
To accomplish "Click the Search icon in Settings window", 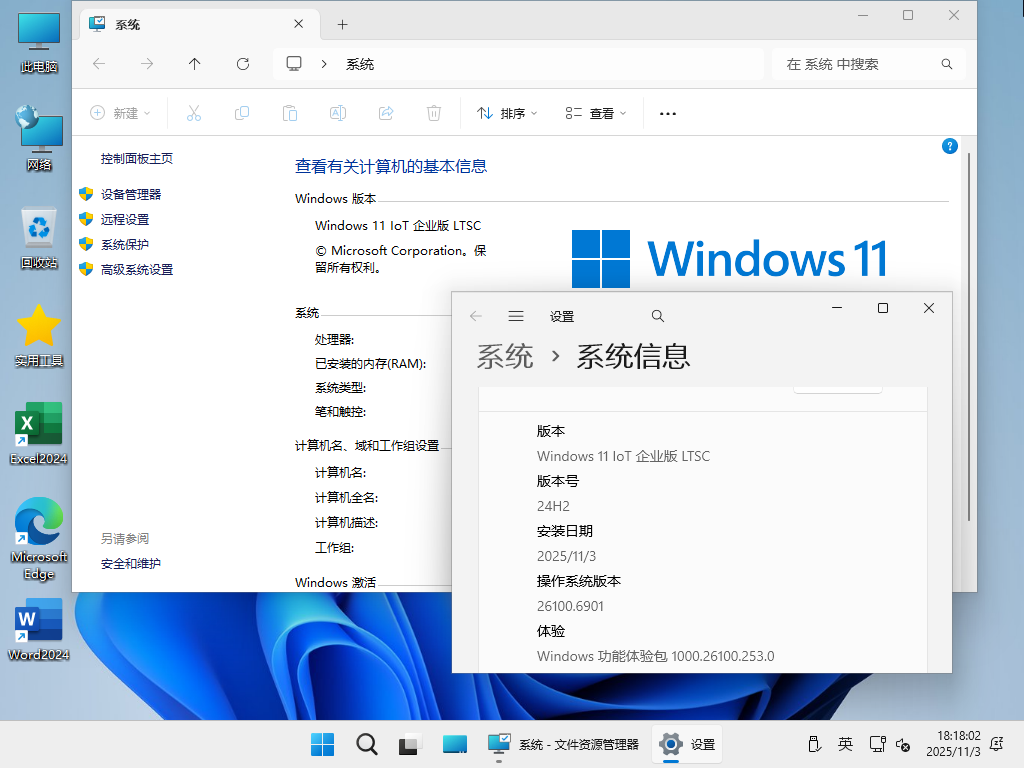I will click(x=657, y=315).
